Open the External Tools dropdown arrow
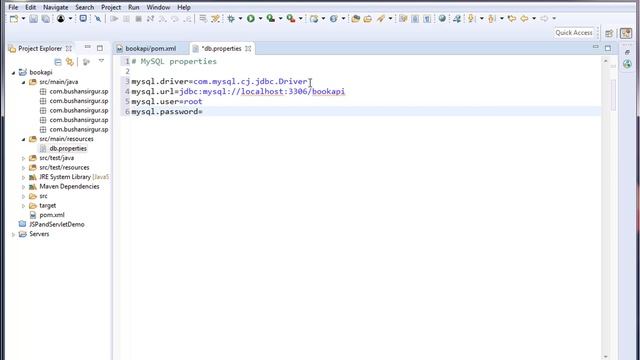The image size is (640, 360). tap(301, 19)
